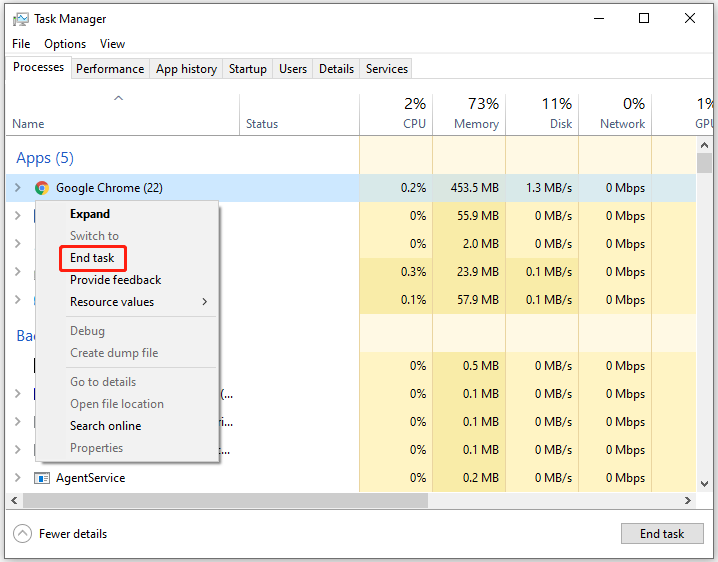Image resolution: width=718 pixels, height=562 pixels.
Task: Click Chrome's 0.2% CPU value
Action: point(413,188)
